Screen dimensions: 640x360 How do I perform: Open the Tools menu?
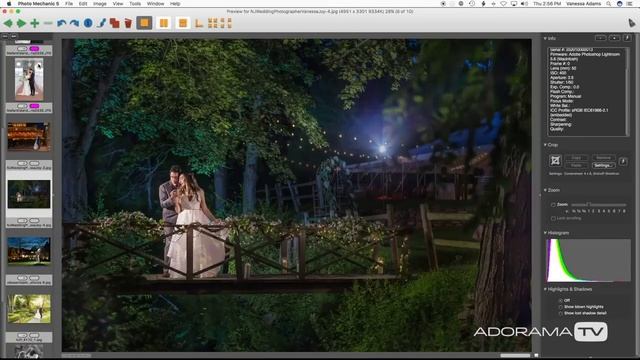click(135, 4)
